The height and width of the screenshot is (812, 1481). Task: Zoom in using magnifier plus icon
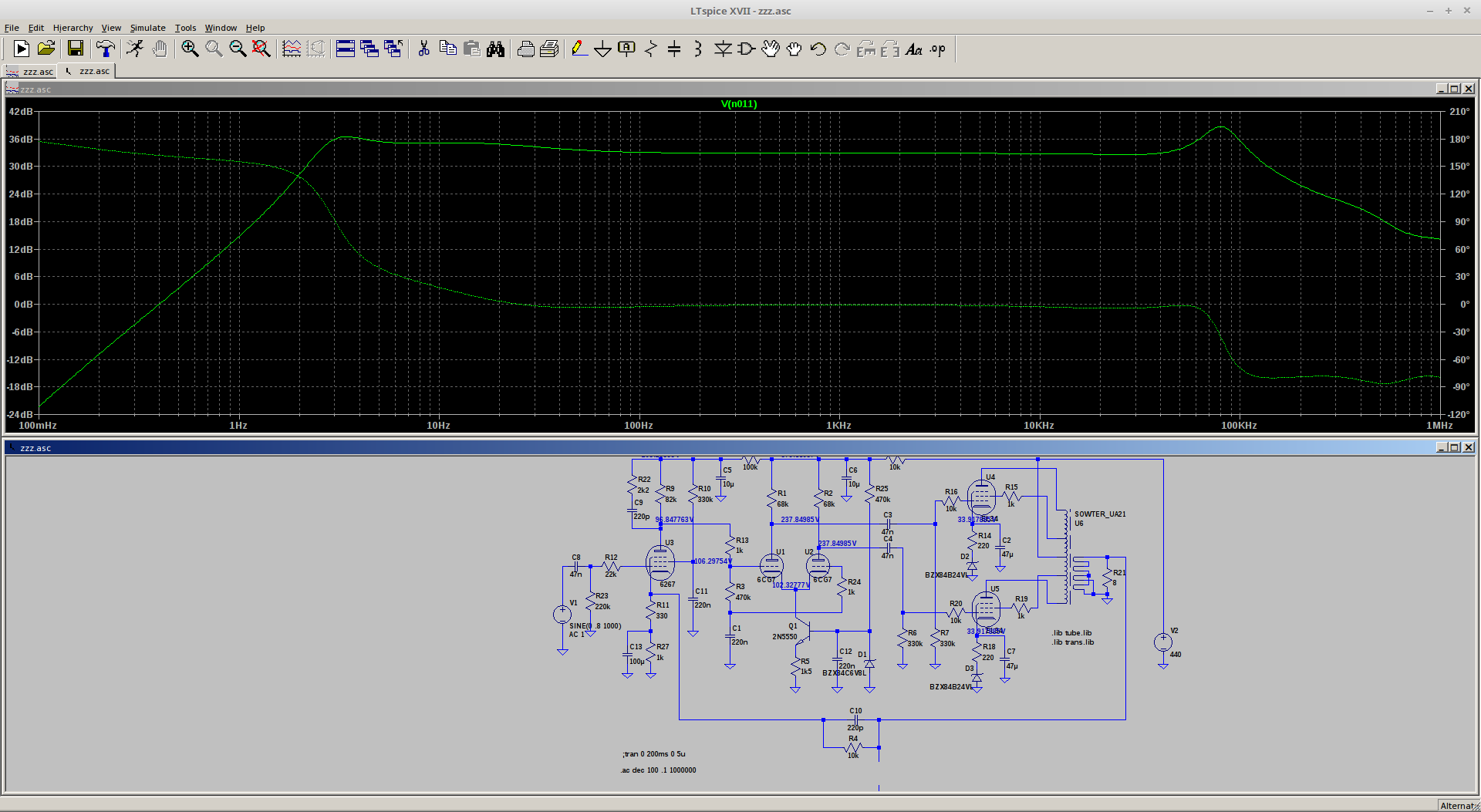coord(190,49)
